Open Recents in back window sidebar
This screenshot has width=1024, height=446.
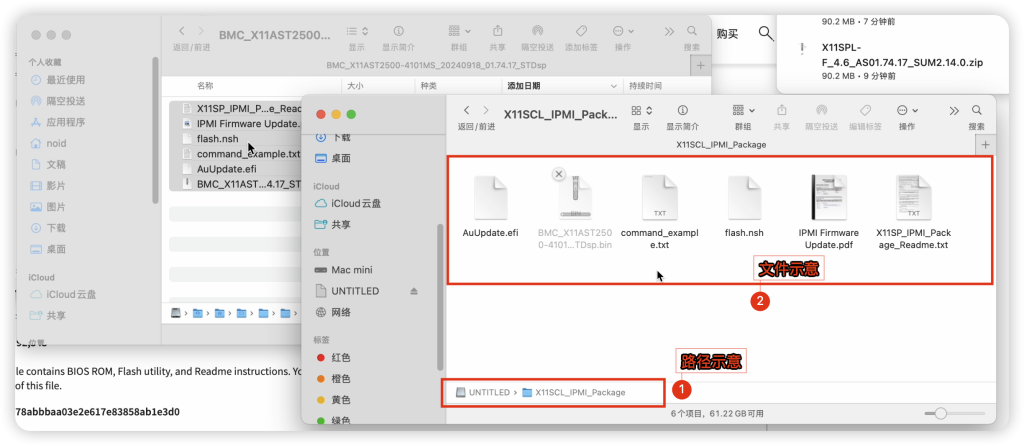point(57,80)
